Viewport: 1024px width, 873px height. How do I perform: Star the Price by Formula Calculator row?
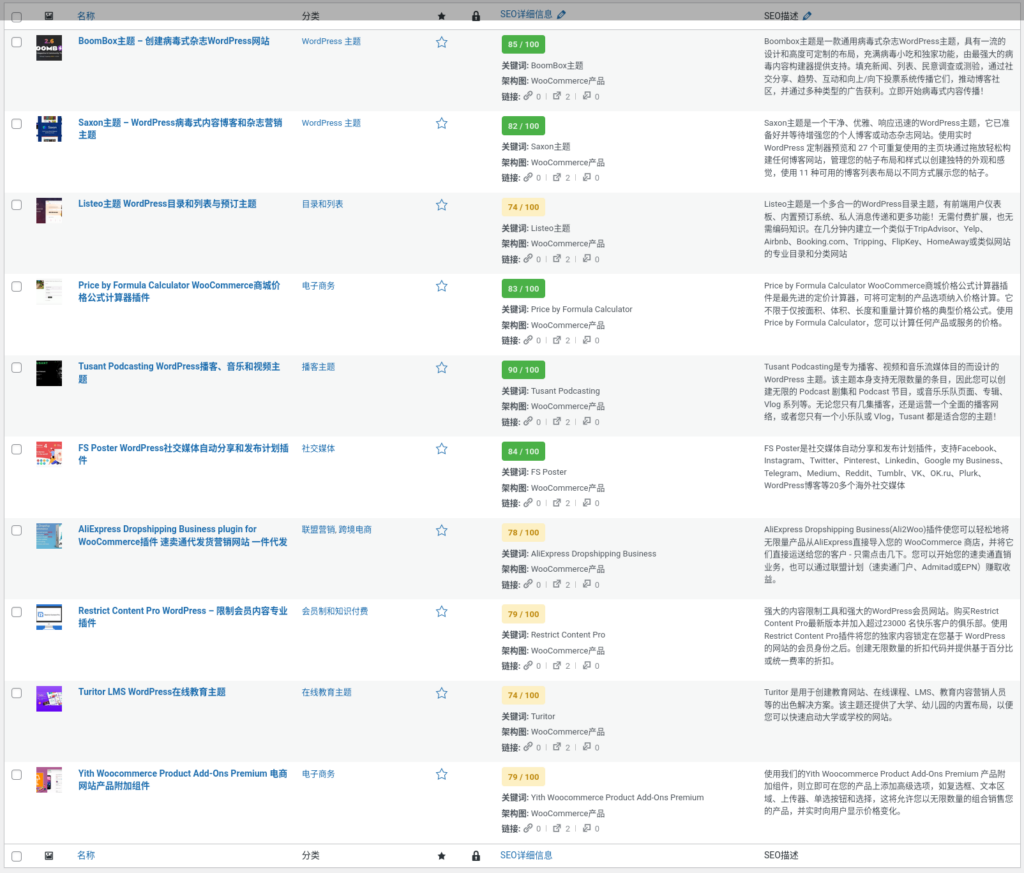(x=442, y=285)
